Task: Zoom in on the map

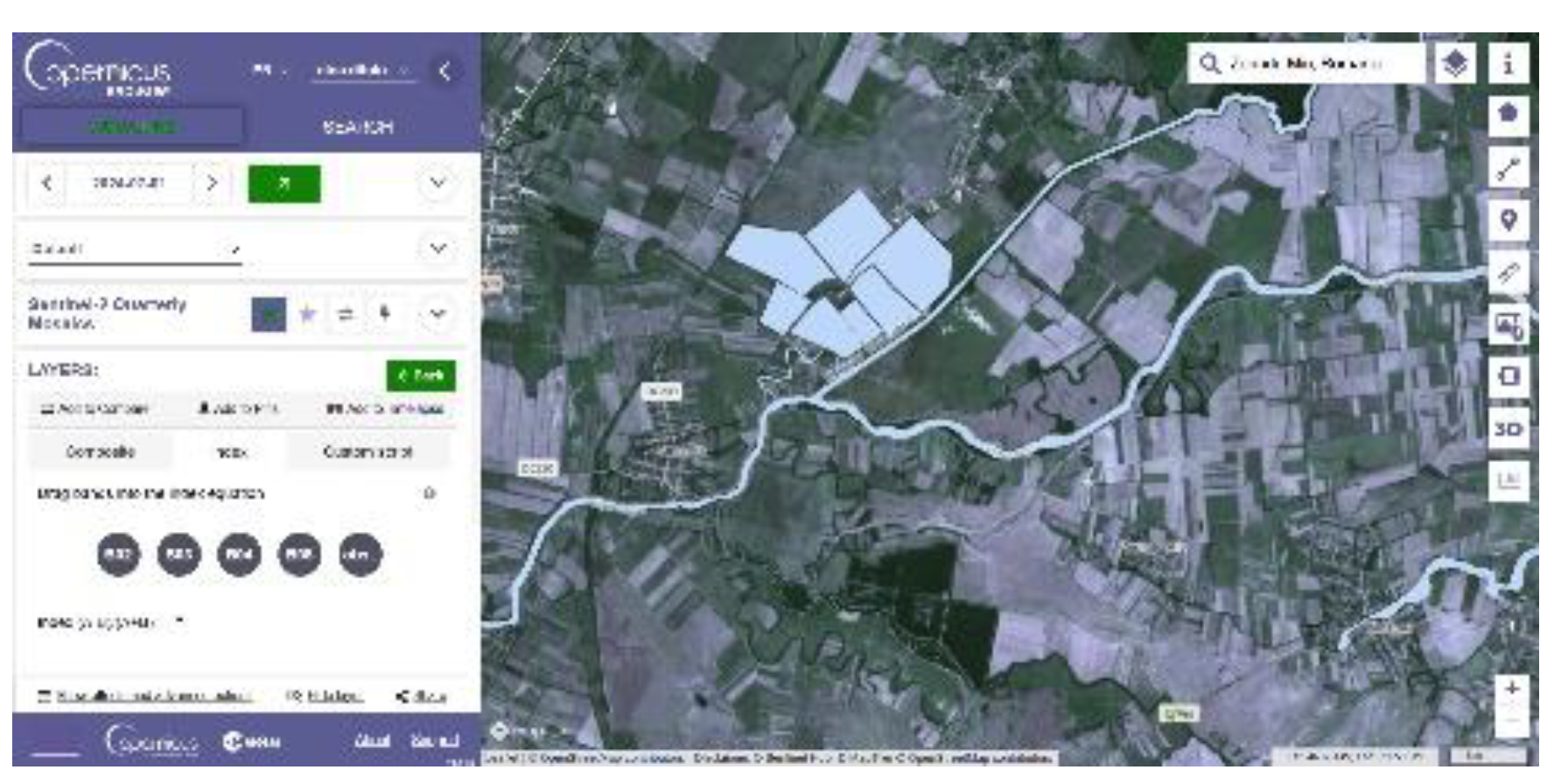Action: click(1511, 689)
